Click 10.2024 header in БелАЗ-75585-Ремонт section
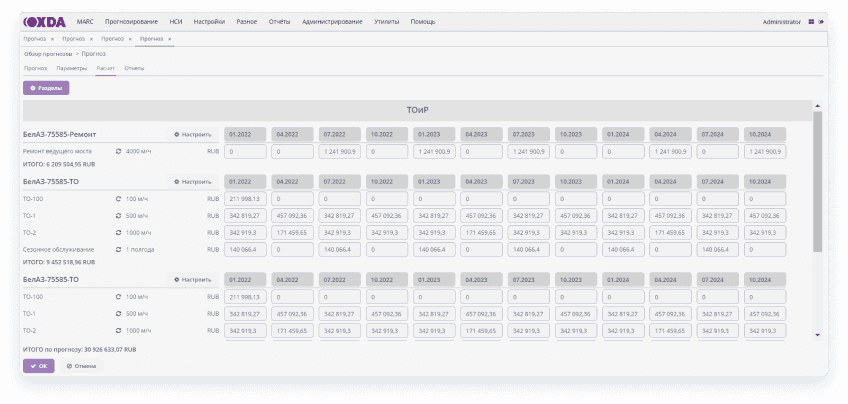 (x=765, y=135)
